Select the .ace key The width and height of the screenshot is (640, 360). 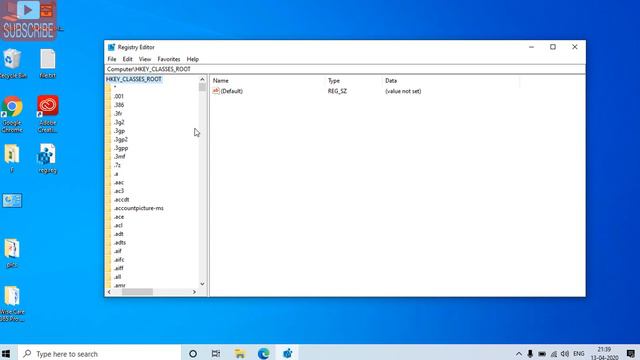pyautogui.click(x=119, y=217)
